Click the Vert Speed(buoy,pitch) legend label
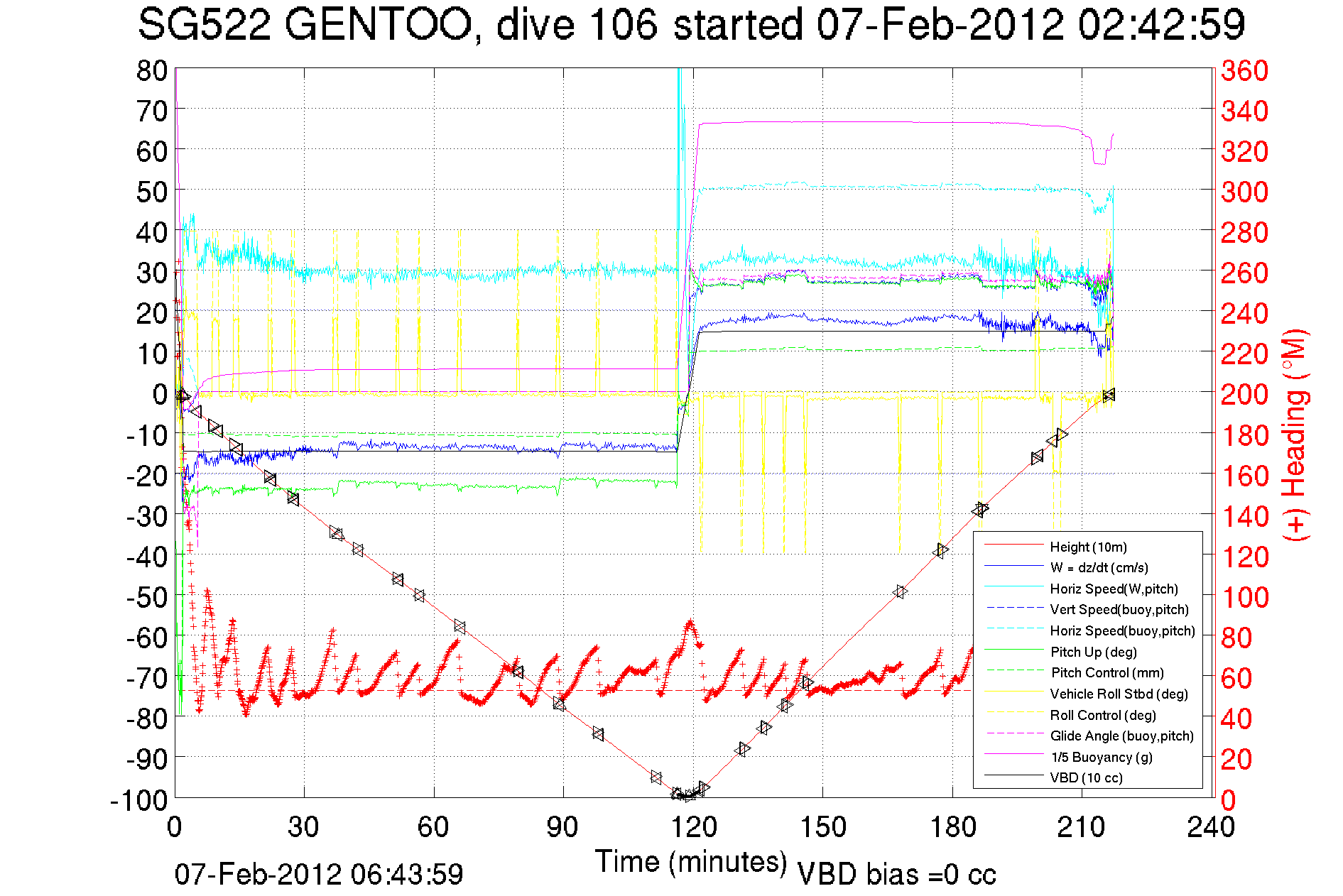 coord(1119,610)
